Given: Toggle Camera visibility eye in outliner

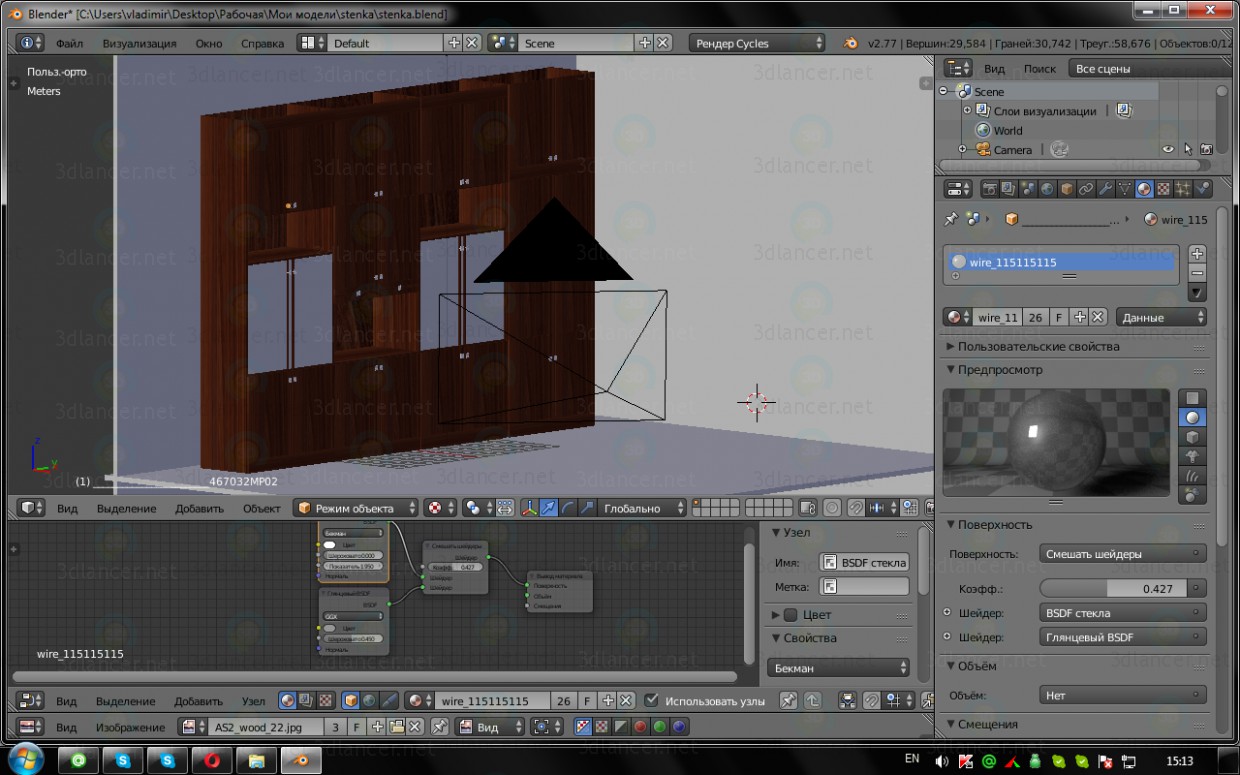Looking at the screenshot, I should pyautogui.click(x=1167, y=149).
